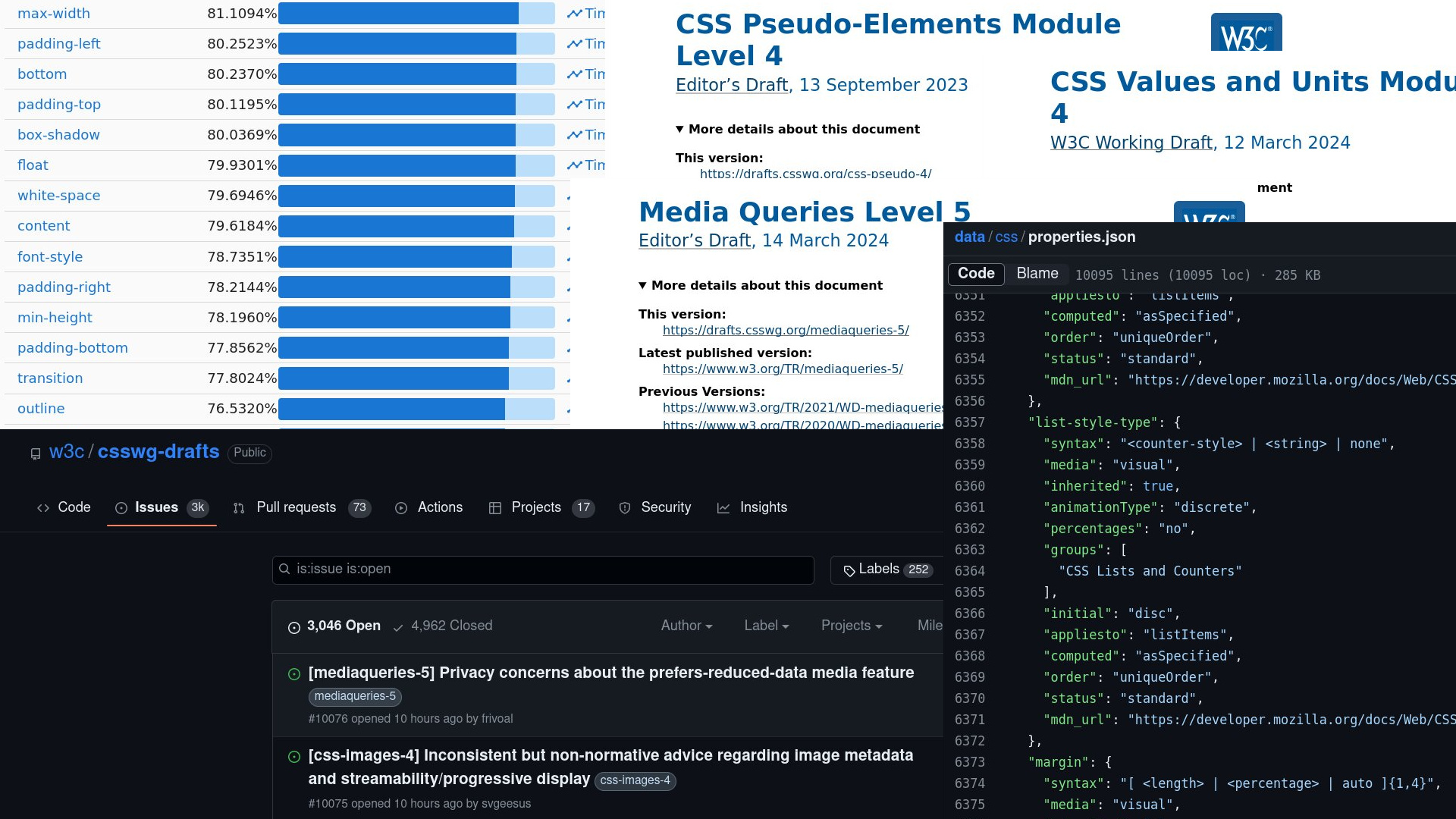Image resolution: width=1456 pixels, height=819 pixels.
Task: Open the Label filter dropdown
Action: pyautogui.click(x=767, y=626)
